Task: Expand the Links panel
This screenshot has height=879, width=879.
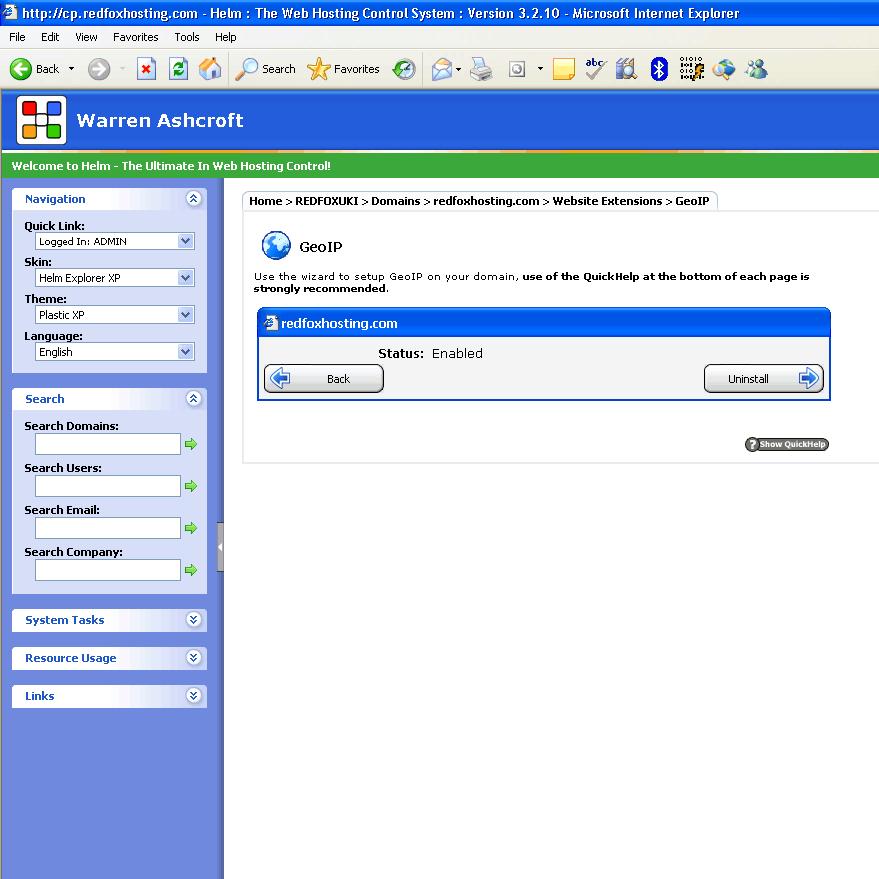Action: [x=193, y=696]
